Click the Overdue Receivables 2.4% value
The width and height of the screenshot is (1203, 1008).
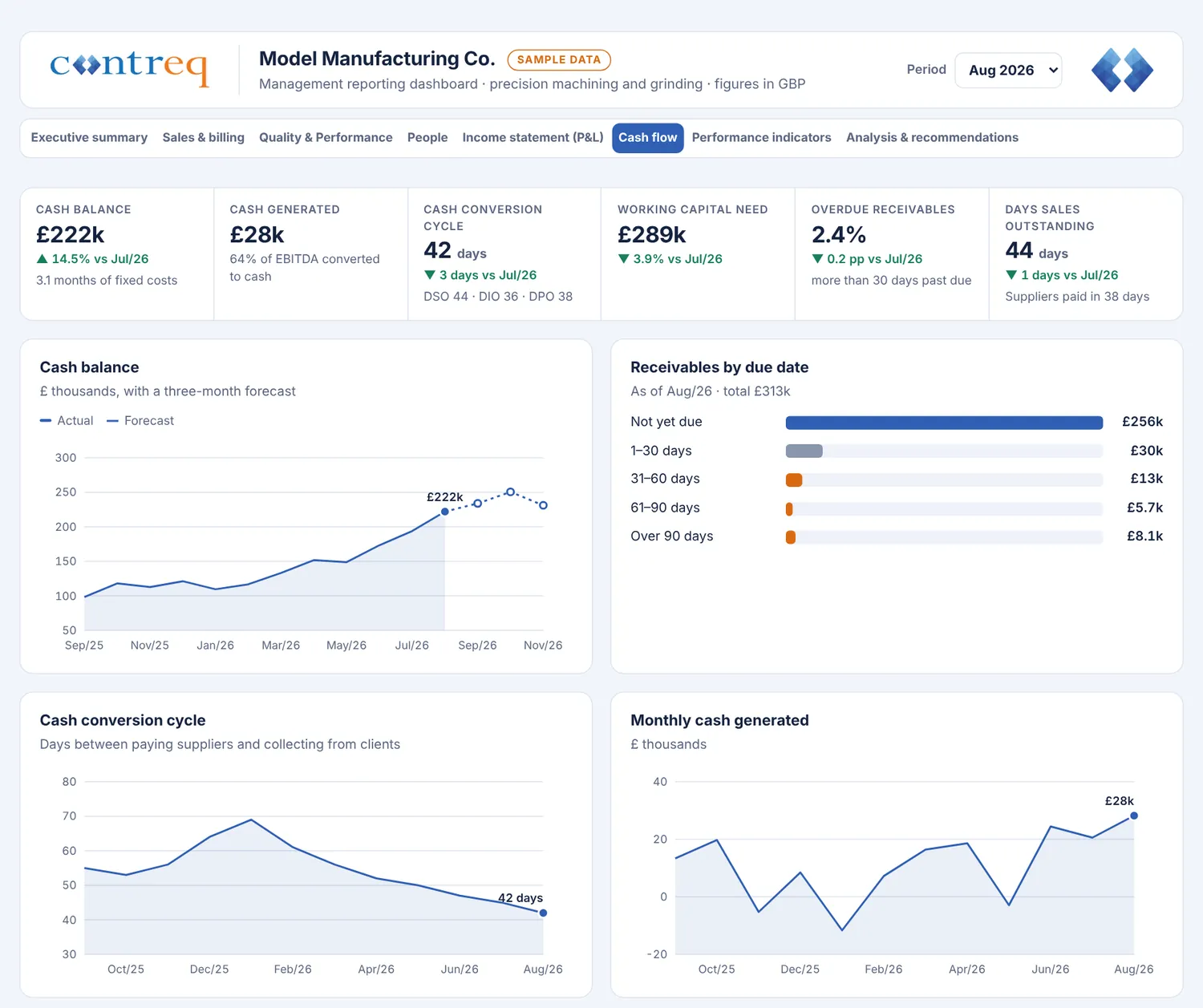click(839, 235)
